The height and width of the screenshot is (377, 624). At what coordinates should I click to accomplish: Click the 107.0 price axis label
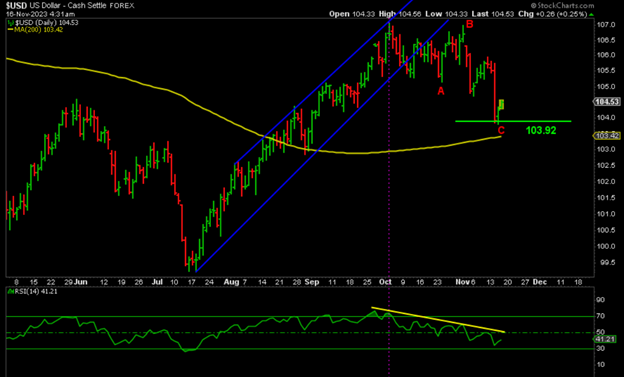(x=606, y=25)
